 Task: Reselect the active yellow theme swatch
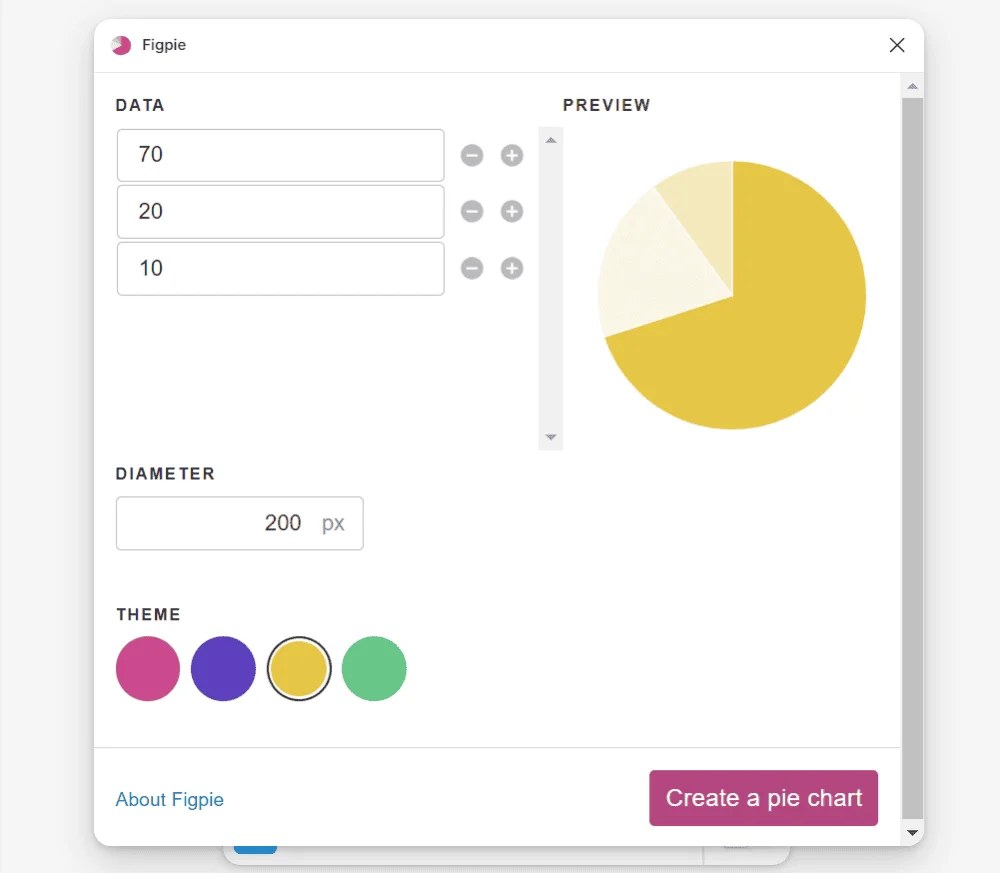click(299, 669)
